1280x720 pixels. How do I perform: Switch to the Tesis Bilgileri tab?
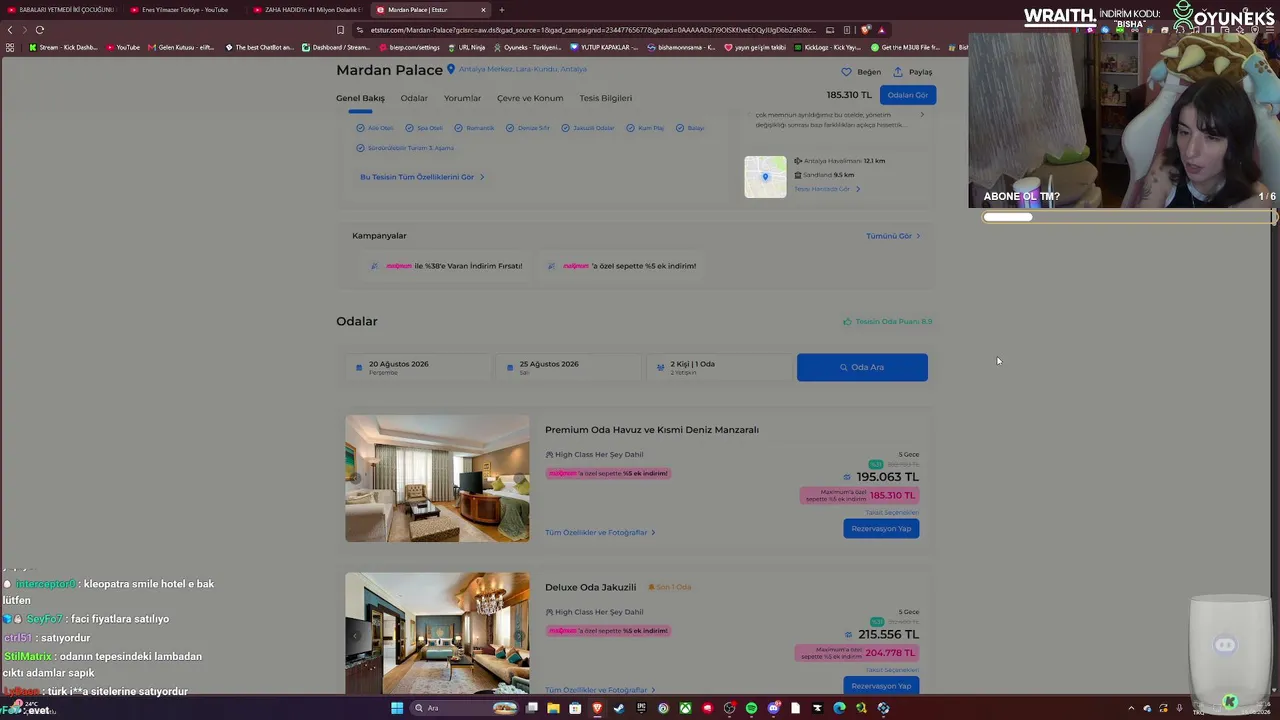(x=605, y=98)
